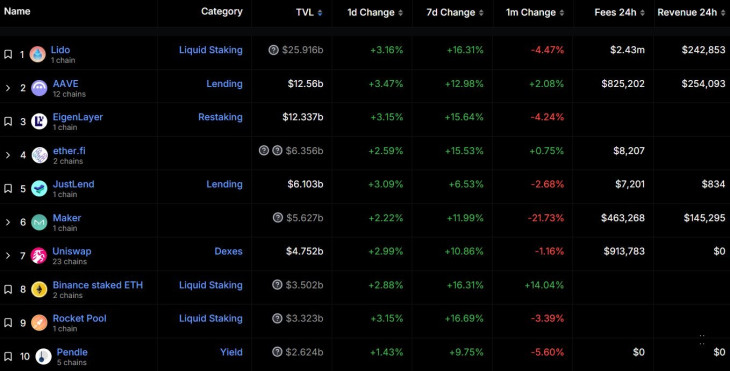Click the Uniswap unicorn logo icon
Image resolution: width=730 pixels, height=371 pixels.
pos(39,256)
